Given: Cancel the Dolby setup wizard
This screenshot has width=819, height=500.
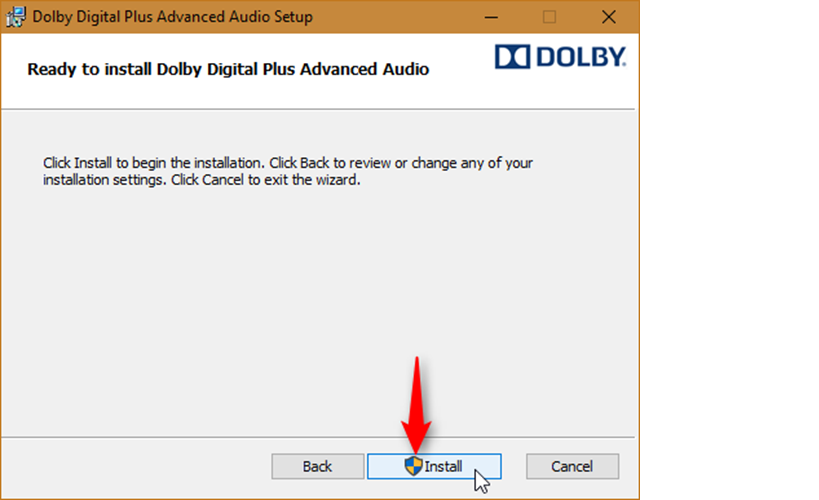Looking at the screenshot, I should pyautogui.click(x=572, y=466).
